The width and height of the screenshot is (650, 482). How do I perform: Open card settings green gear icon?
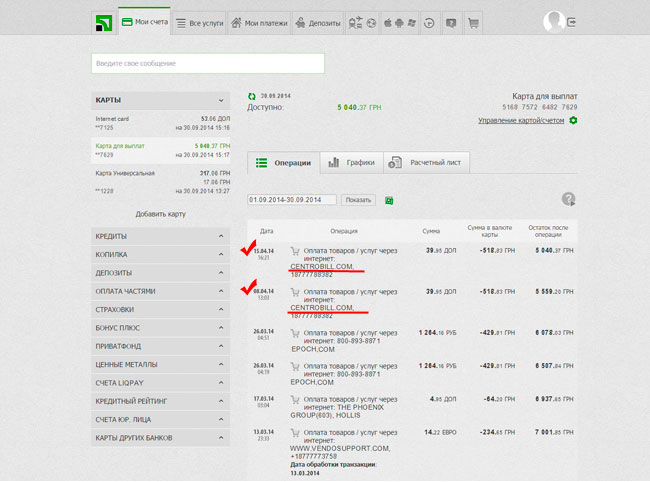click(573, 121)
